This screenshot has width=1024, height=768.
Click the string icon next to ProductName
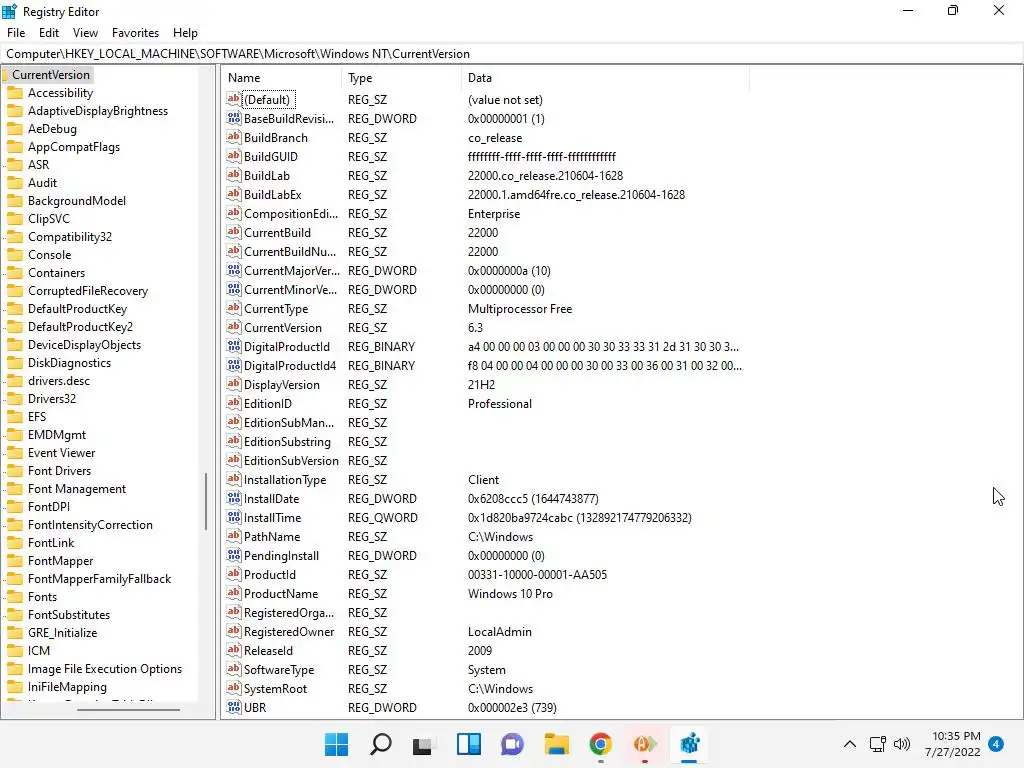234,593
